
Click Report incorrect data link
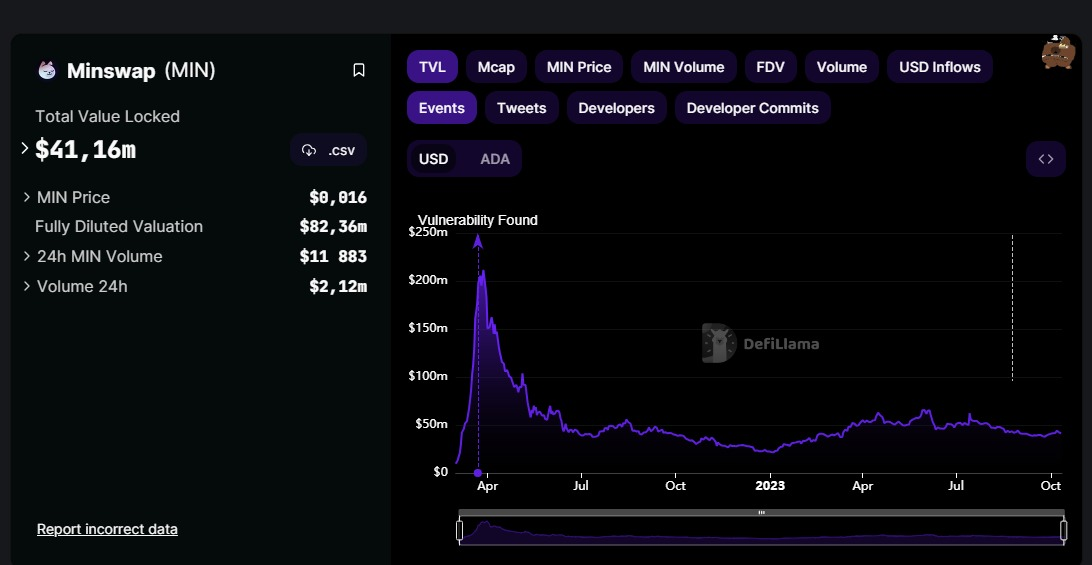107,529
